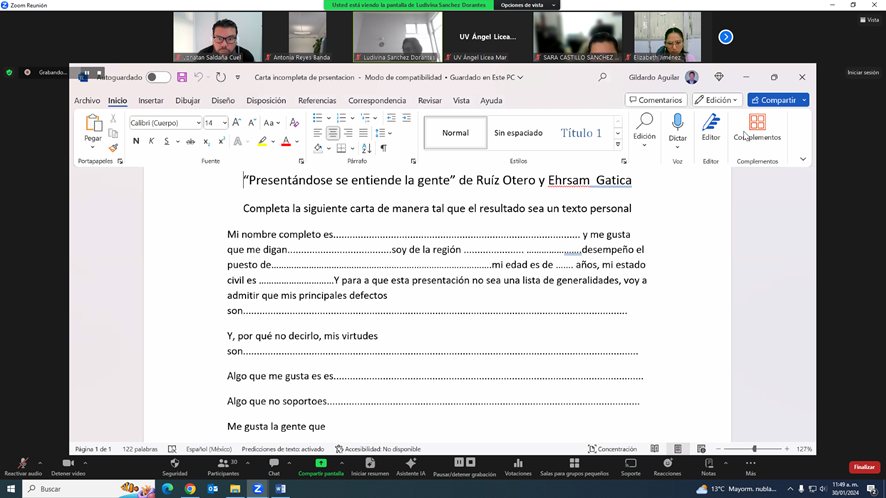
Task: Toggle the Autoguardado switch
Action: pos(158,77)
